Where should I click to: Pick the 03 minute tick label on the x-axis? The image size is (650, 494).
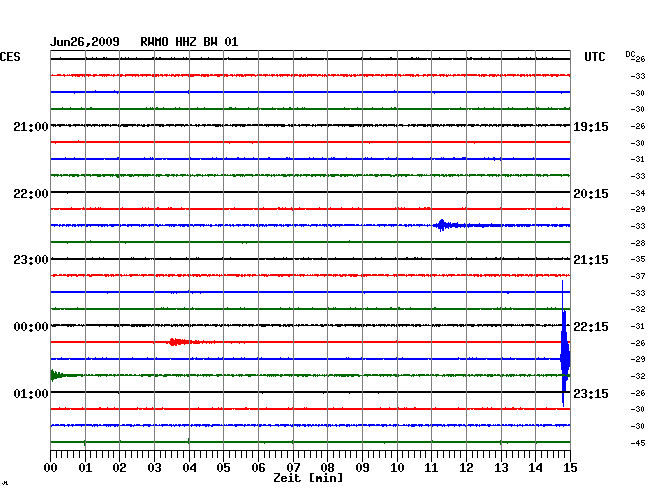[x=154, y=468]
